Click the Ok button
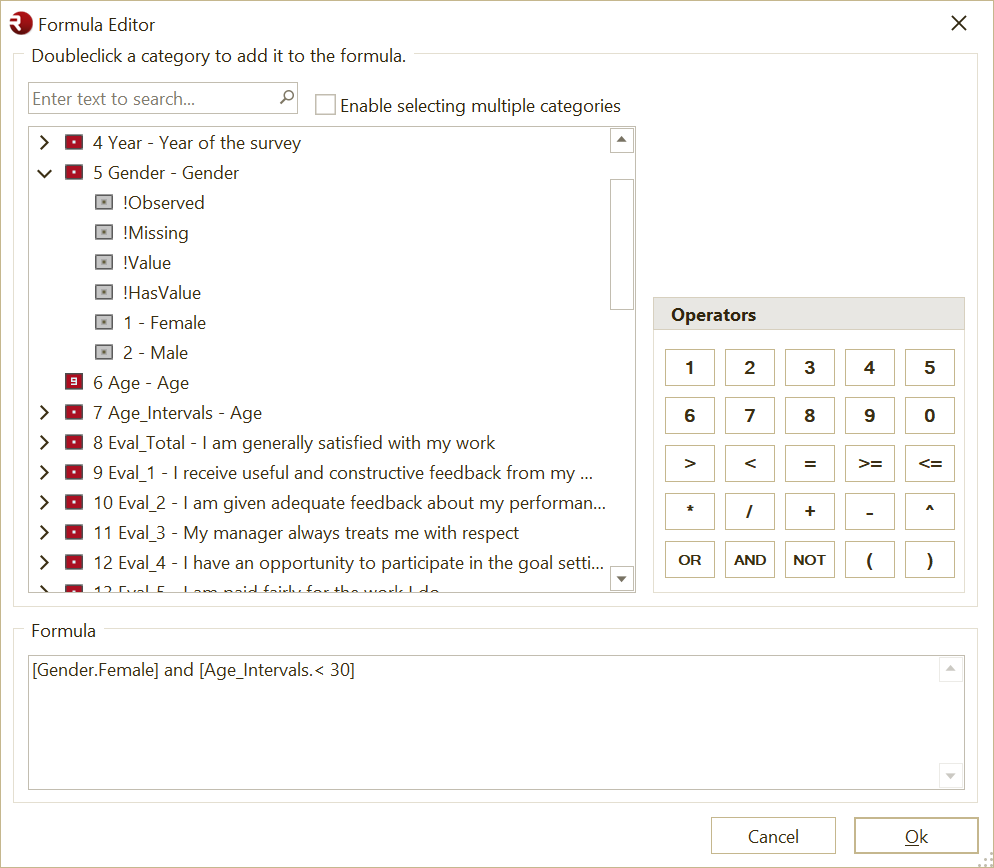 click(x=915, y=835)
